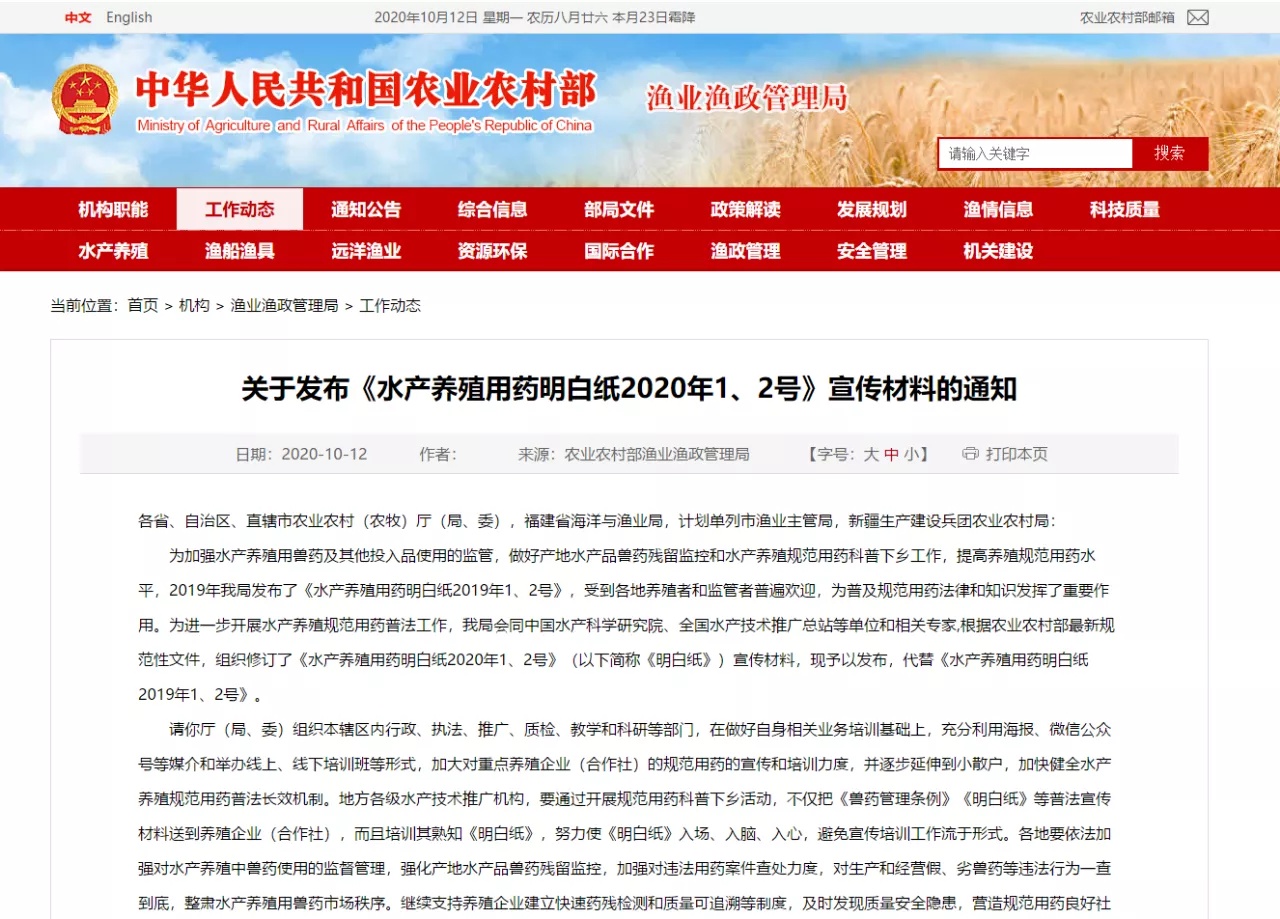This screenshot has height=919, width=1280.
Task: Click source text 农业农村部渔业渔政管理局
Action: pyautogui.click(x=657, y=454)
